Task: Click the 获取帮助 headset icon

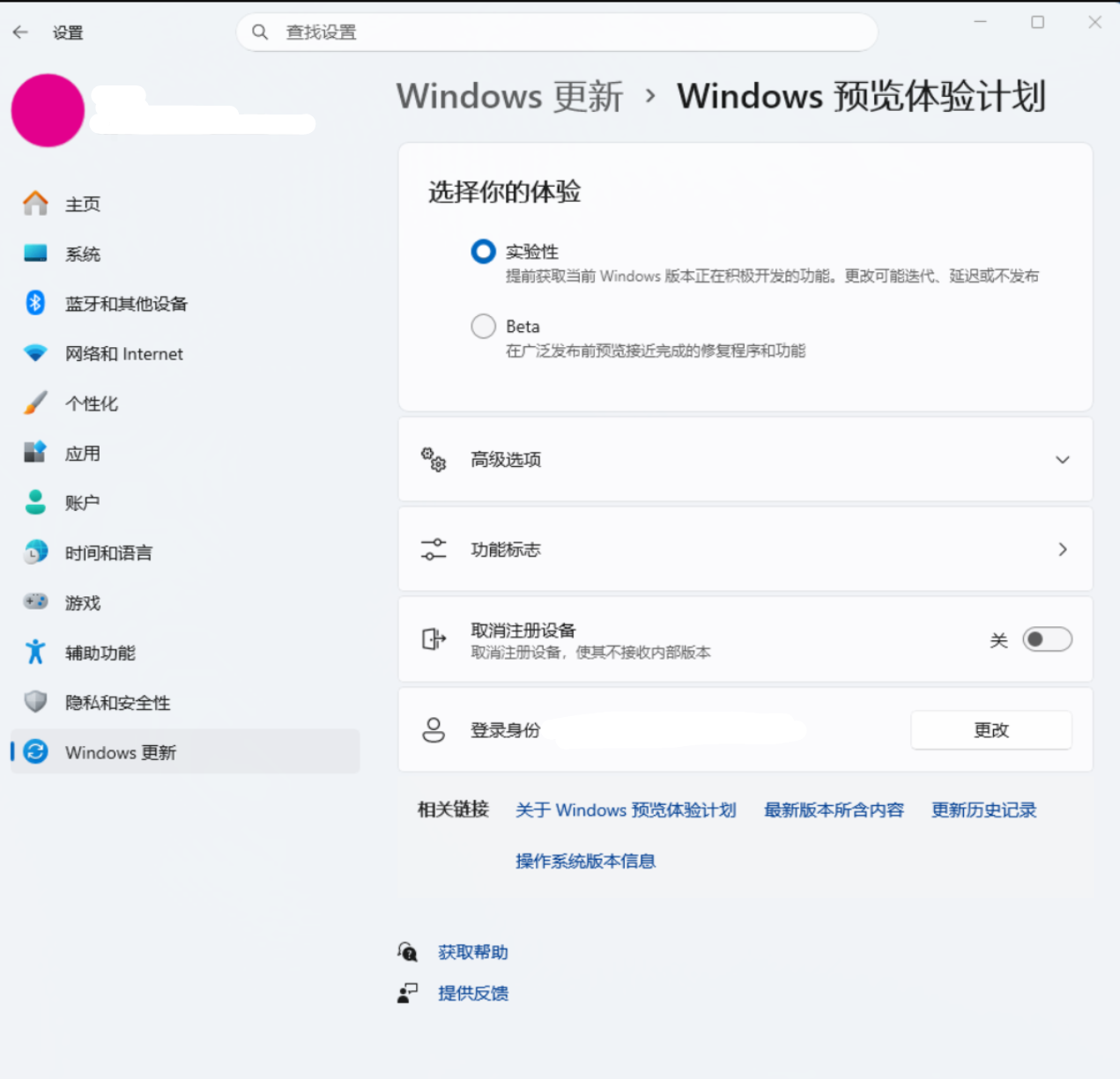Action: tap(407, 951)
